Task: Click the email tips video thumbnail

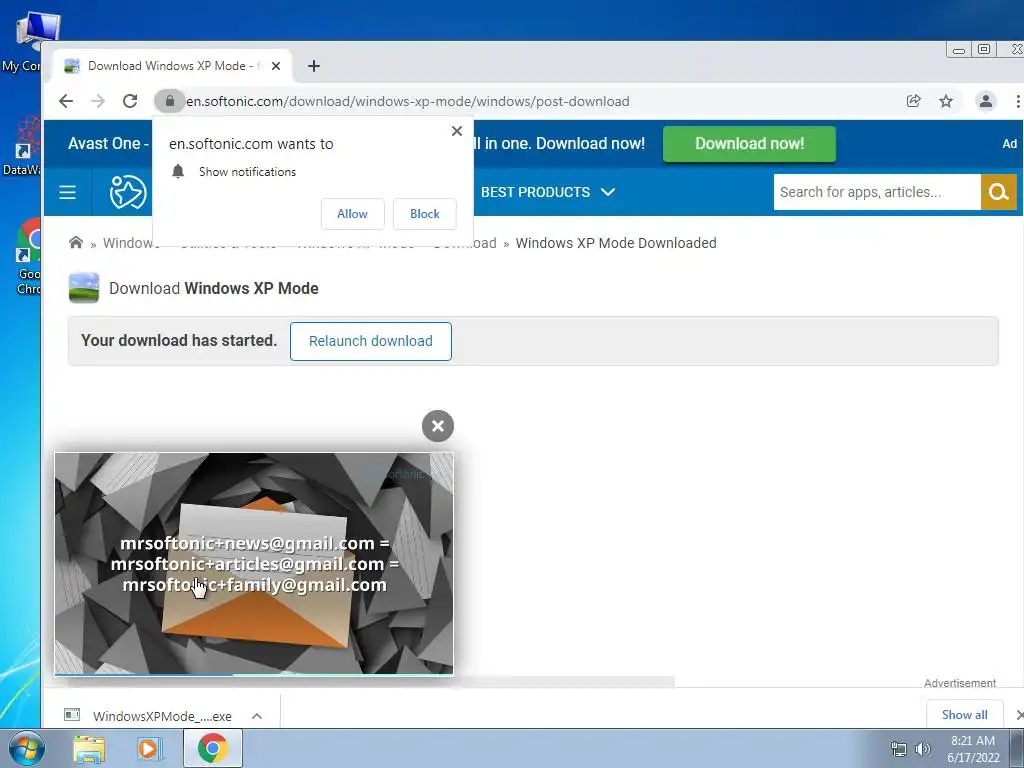Action: point(254,563)
